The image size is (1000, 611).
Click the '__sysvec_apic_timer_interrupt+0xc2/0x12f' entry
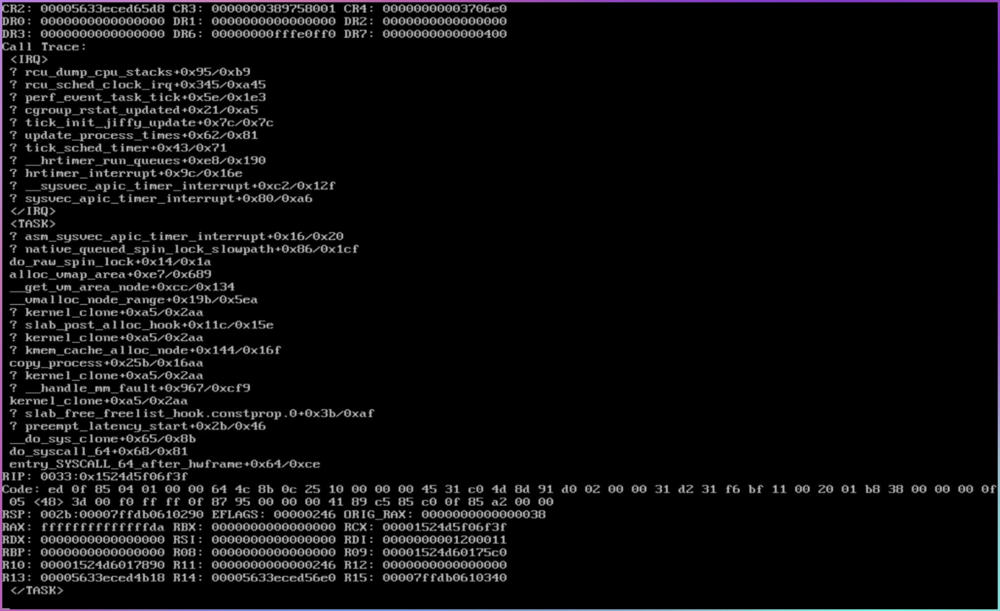click(x=173, y=186)
